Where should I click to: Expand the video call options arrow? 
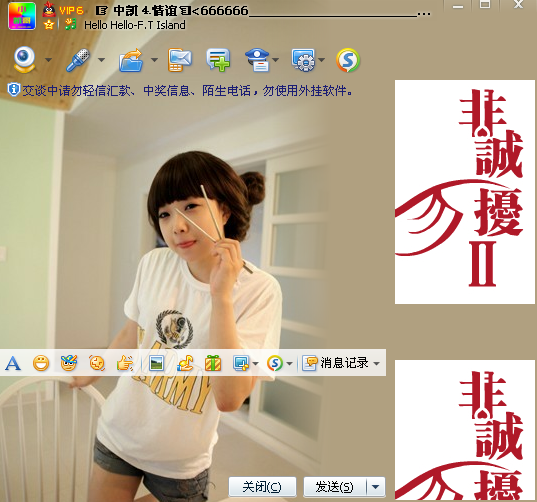tap(48, 60)
